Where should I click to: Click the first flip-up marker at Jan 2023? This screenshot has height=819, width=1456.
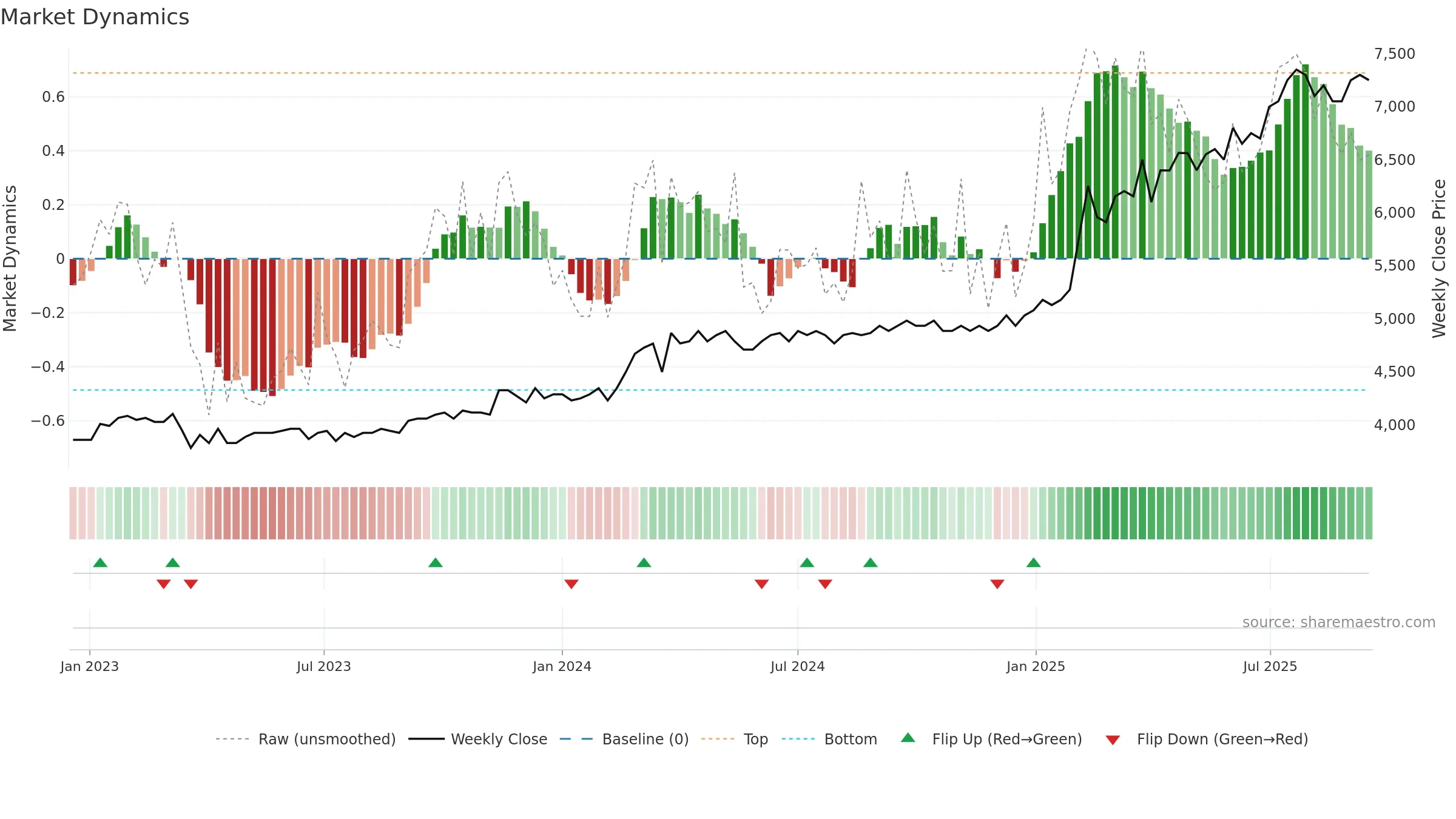[x=100, y=562]
